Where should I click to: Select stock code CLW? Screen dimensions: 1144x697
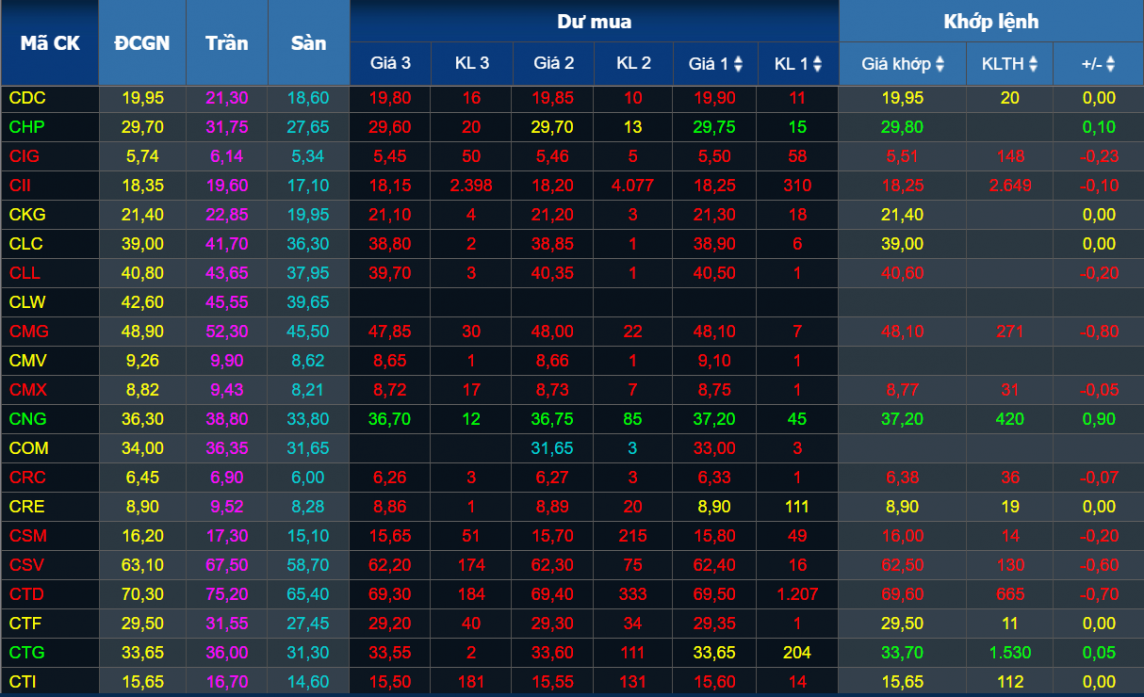tap(28, 302)
